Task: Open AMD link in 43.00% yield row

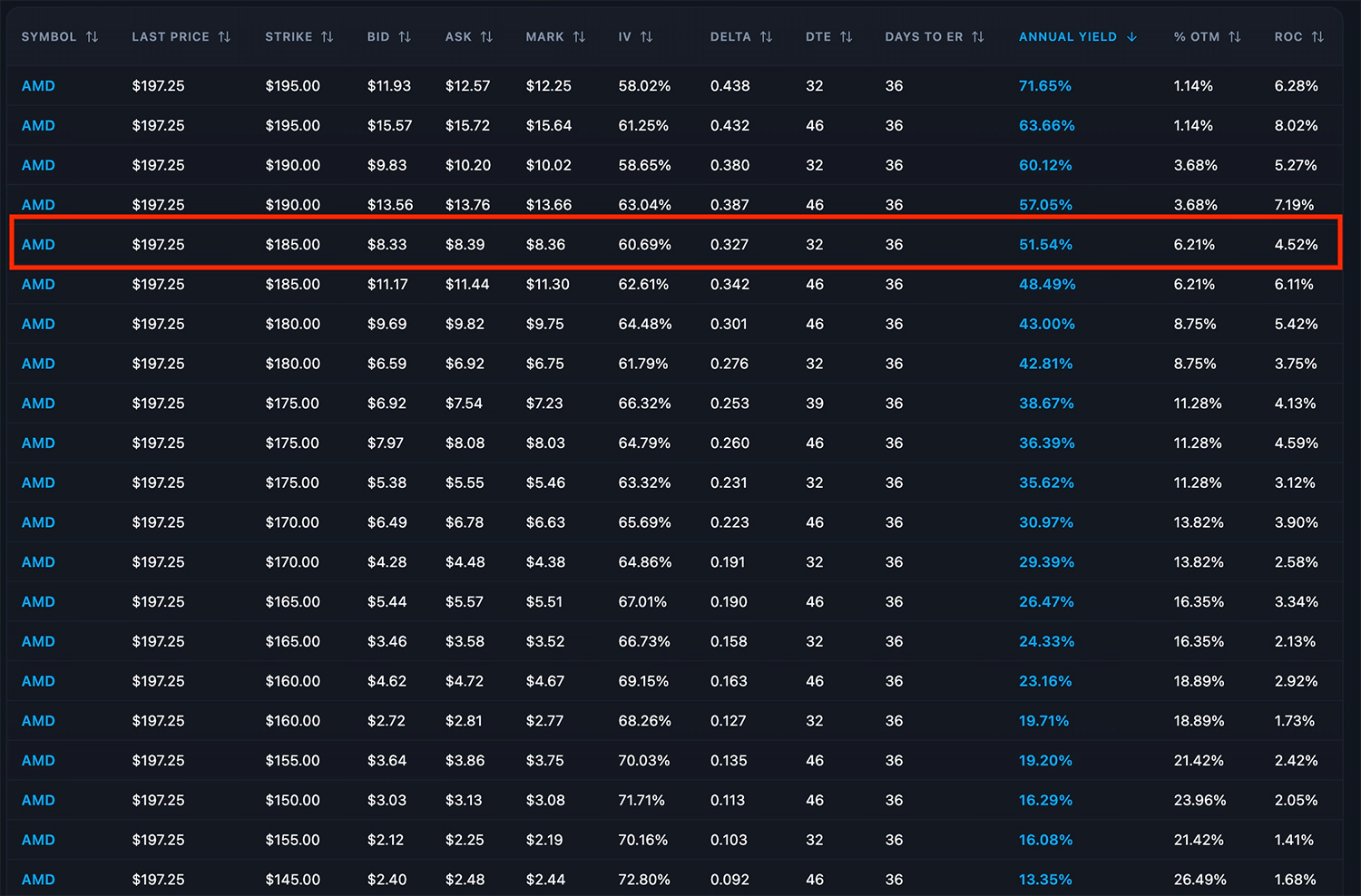Action: [x=38, y=325]
